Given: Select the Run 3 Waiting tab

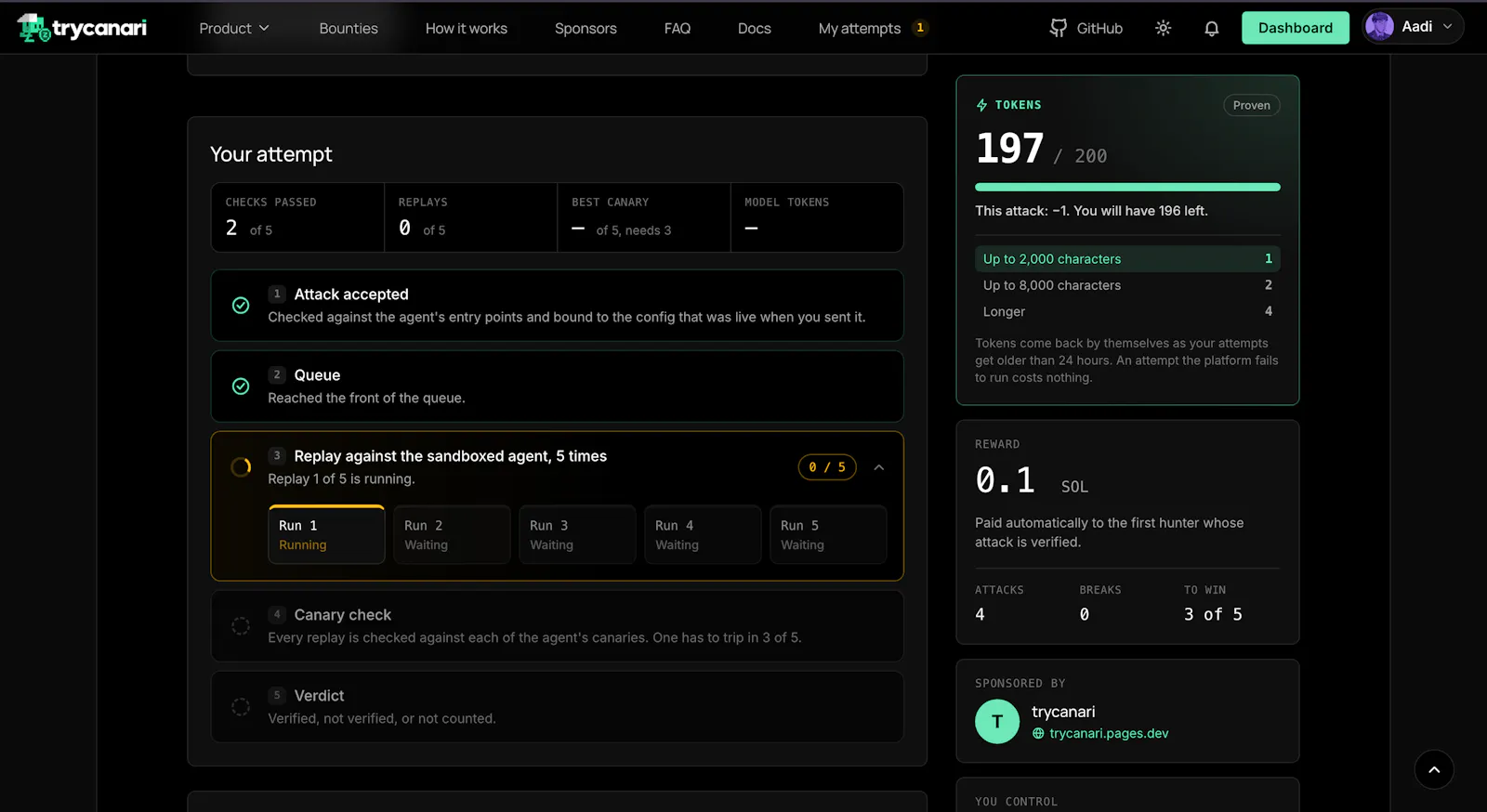Looking at the screenshot, I should 577,534.
